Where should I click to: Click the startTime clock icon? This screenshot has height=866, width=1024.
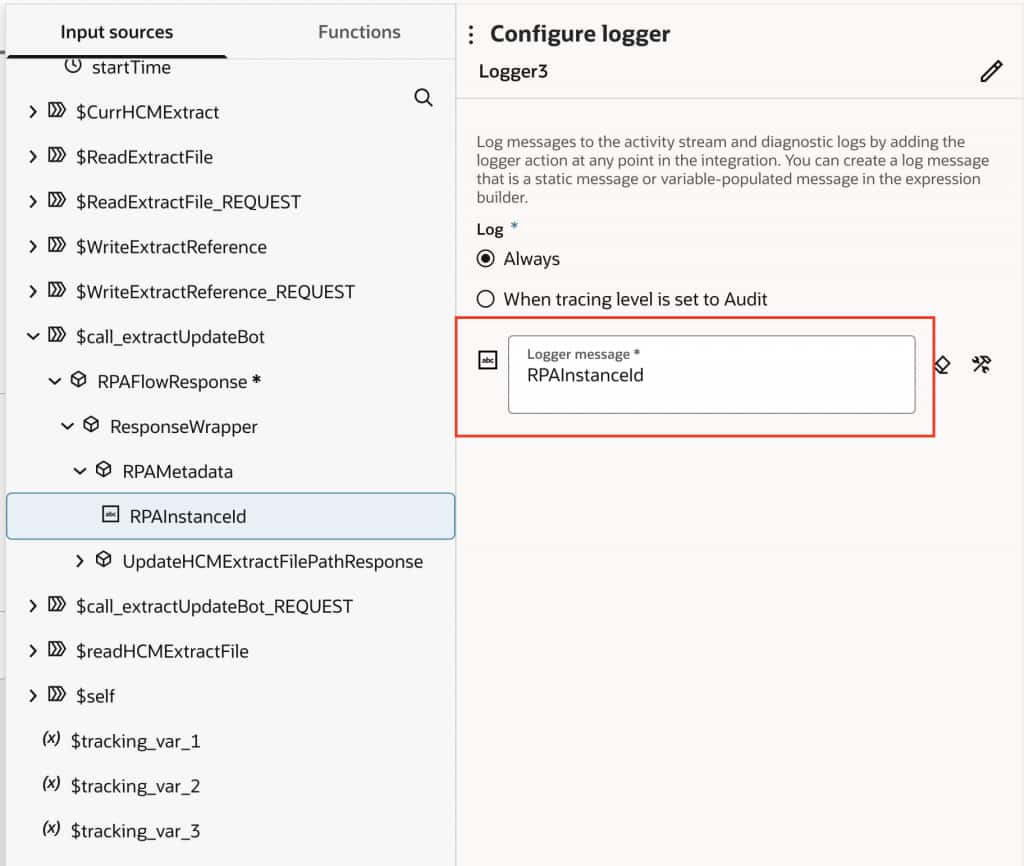tap(73, 67)
